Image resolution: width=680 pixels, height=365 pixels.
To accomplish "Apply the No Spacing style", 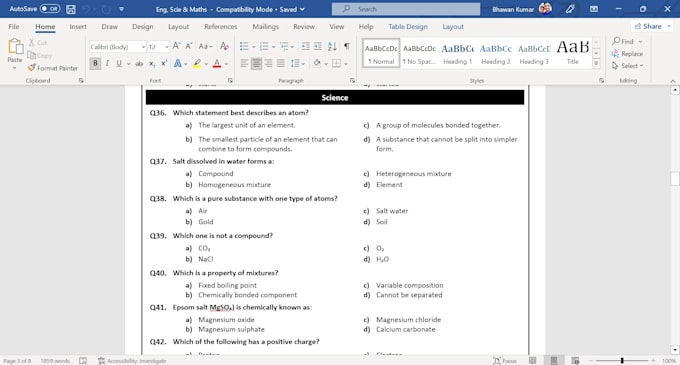I will pos(419,54).
